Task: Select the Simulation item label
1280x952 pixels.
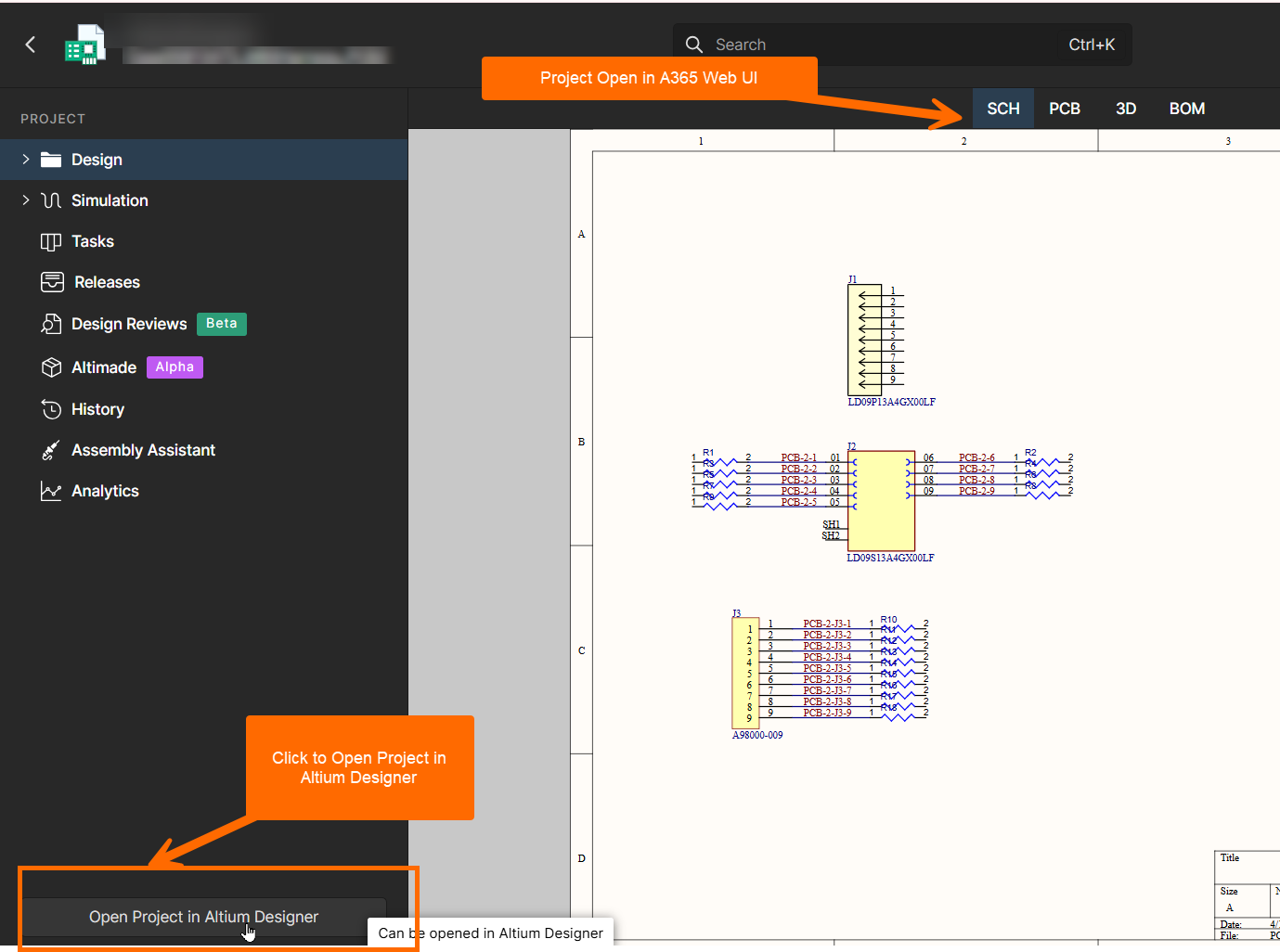Action: [110, 200]
